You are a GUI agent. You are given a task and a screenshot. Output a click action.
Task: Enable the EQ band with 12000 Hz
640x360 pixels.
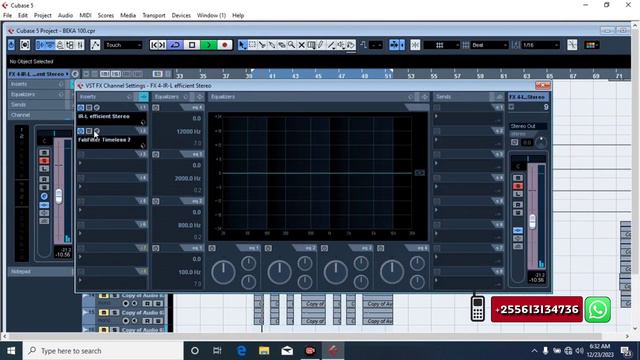pos(156,108)
